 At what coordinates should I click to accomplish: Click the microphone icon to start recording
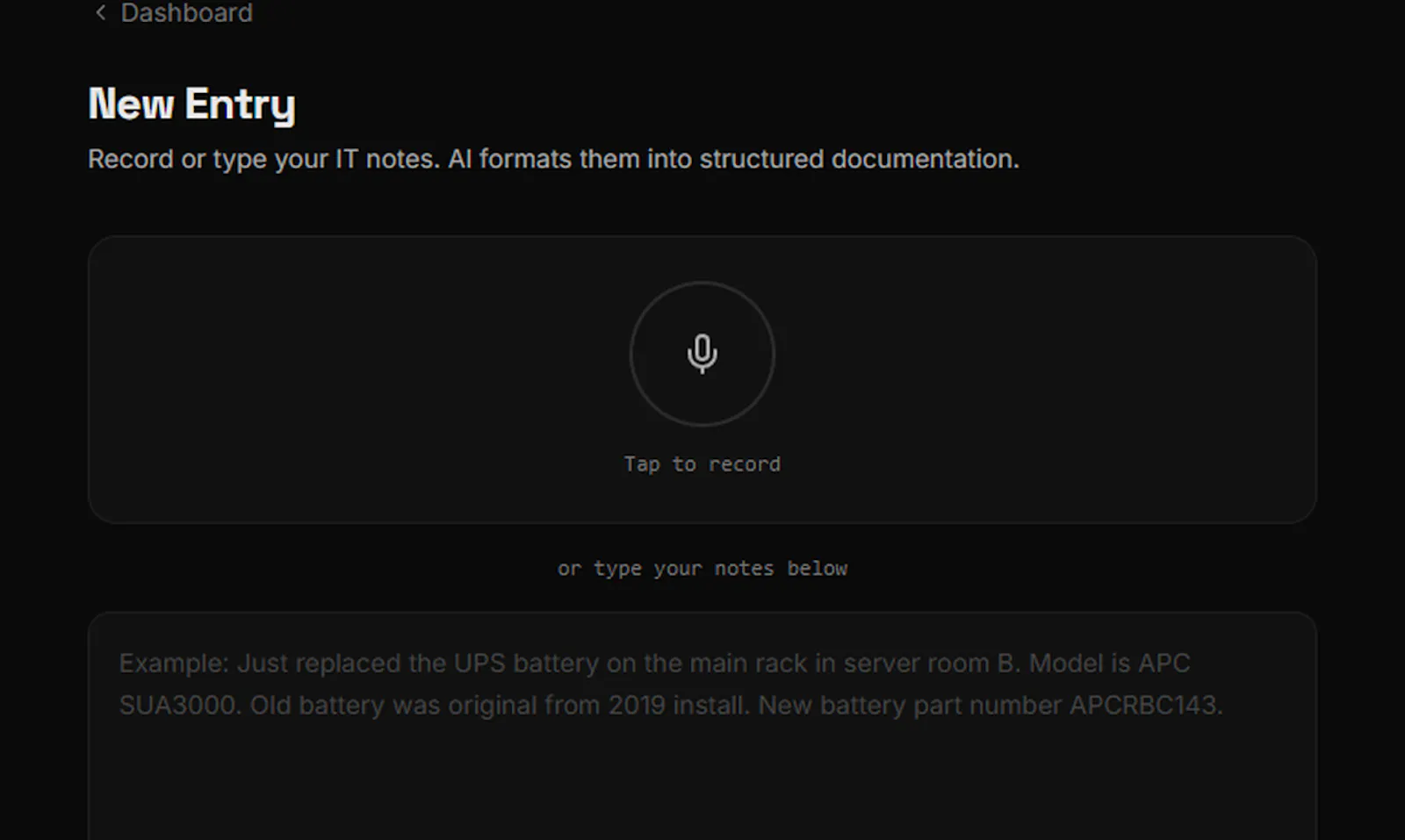(702, 354)
